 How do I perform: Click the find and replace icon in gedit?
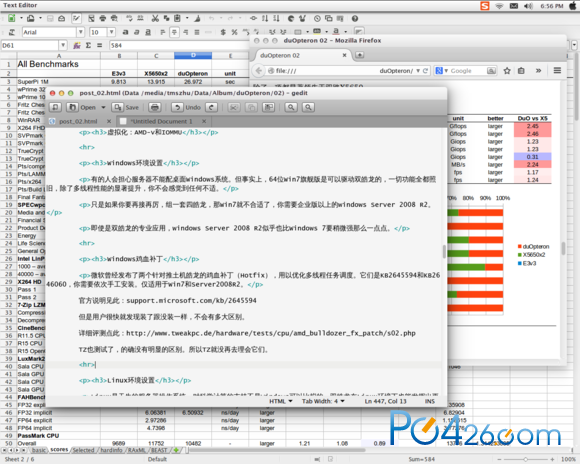pos(308,107)
